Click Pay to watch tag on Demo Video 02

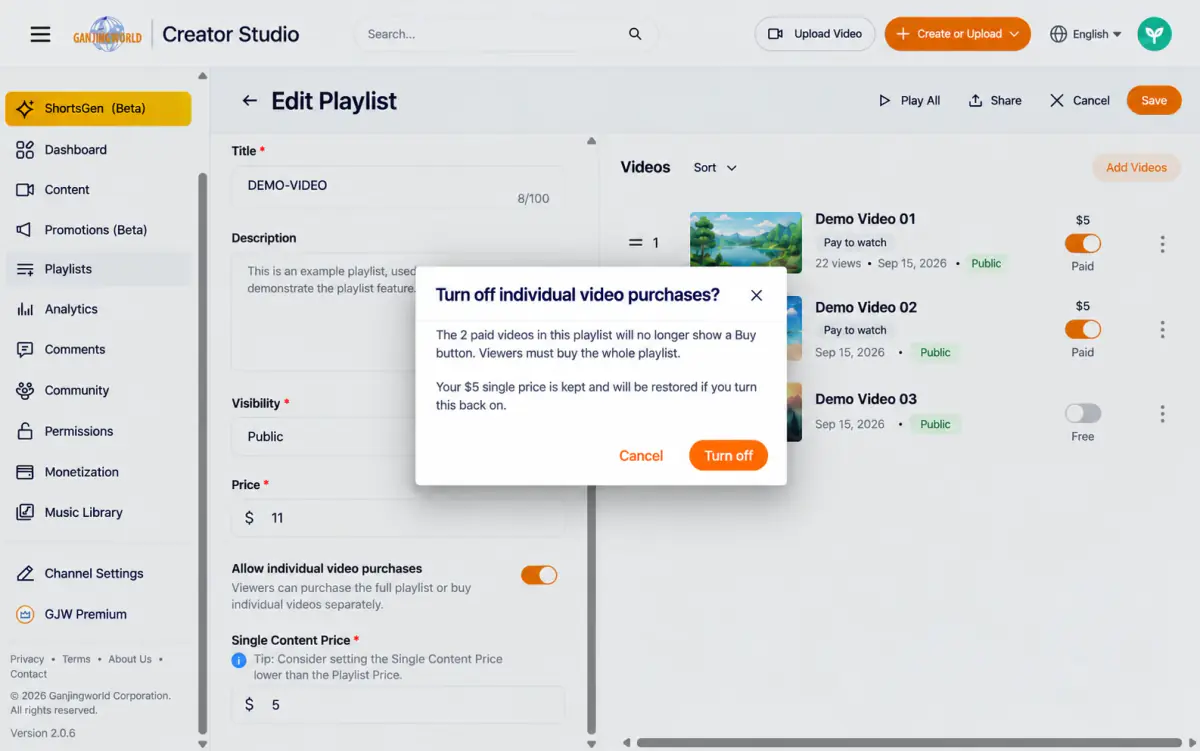pos(855,330)
